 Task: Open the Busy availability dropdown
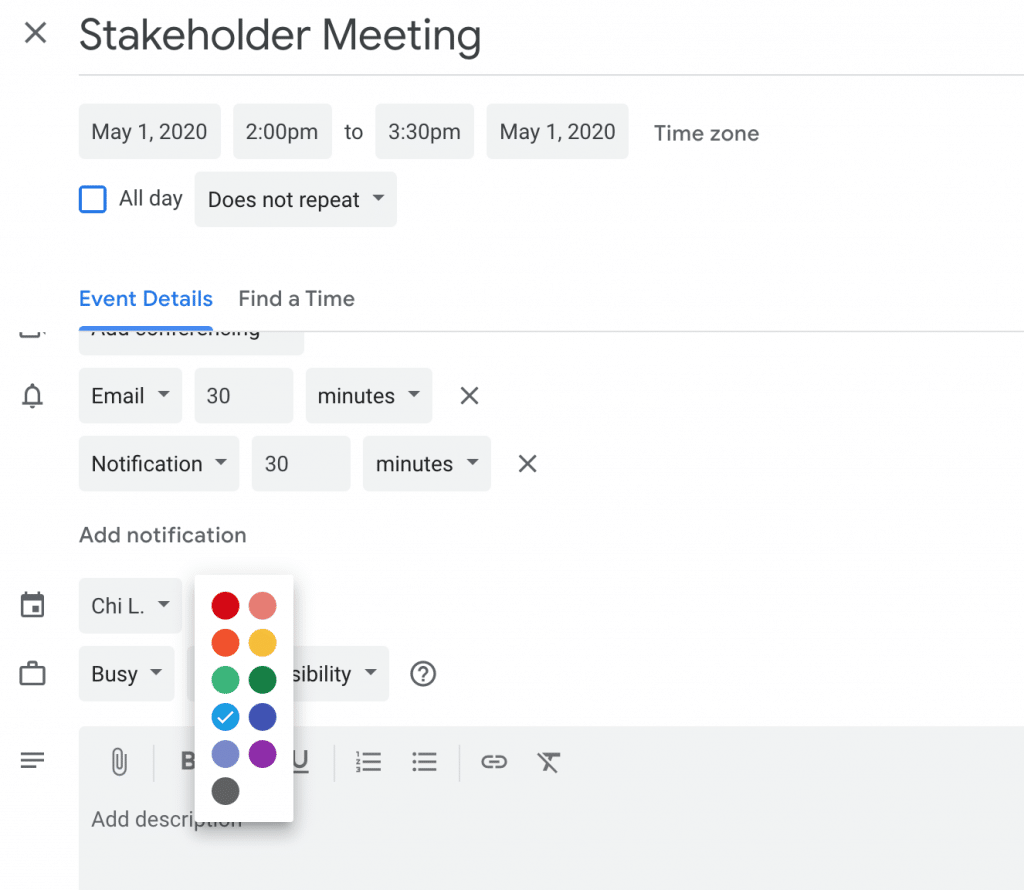tap(126, 674)
